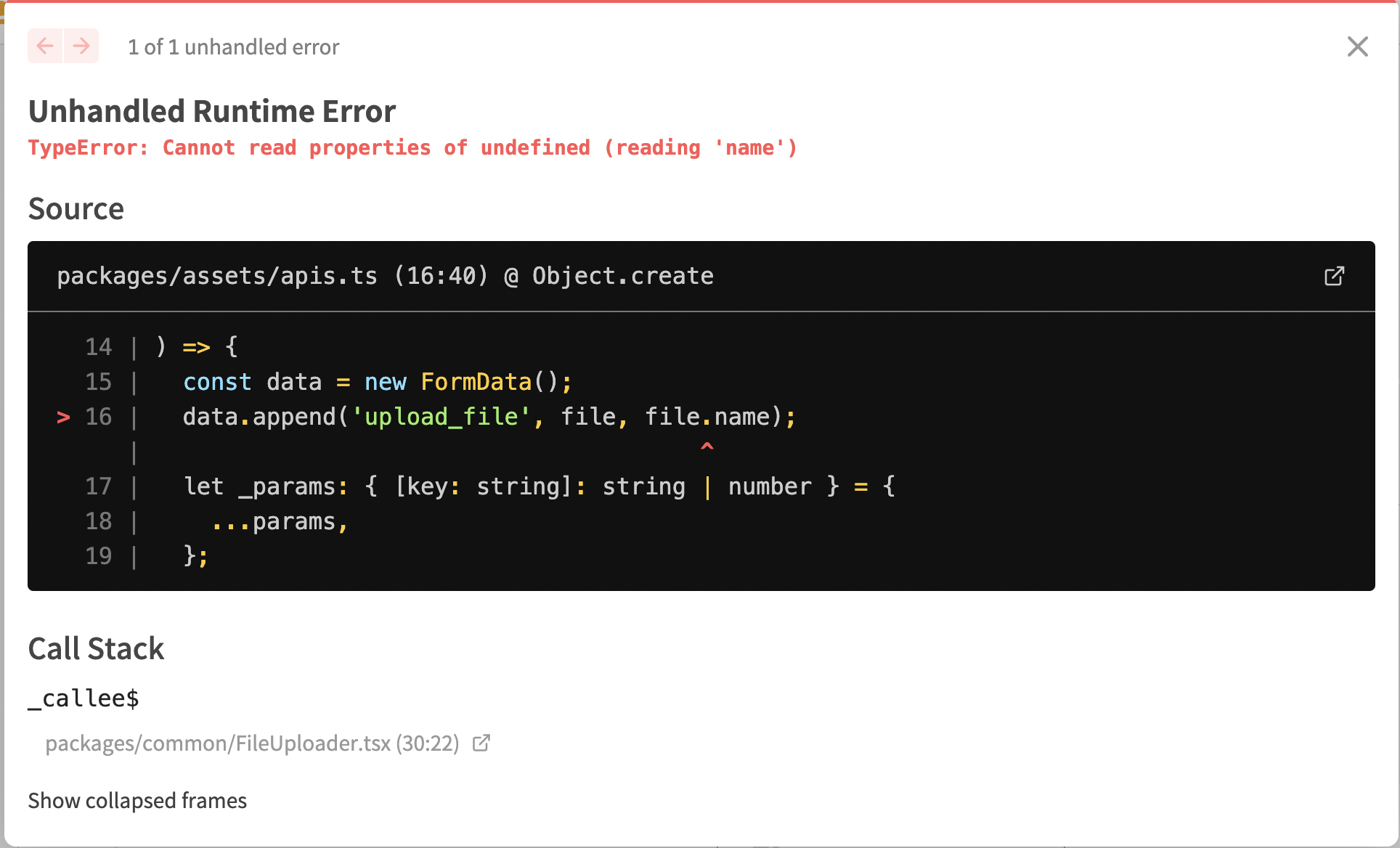1400x848 pixels.
Task: Show collapsed frames
Action: (x=137, y=800)
